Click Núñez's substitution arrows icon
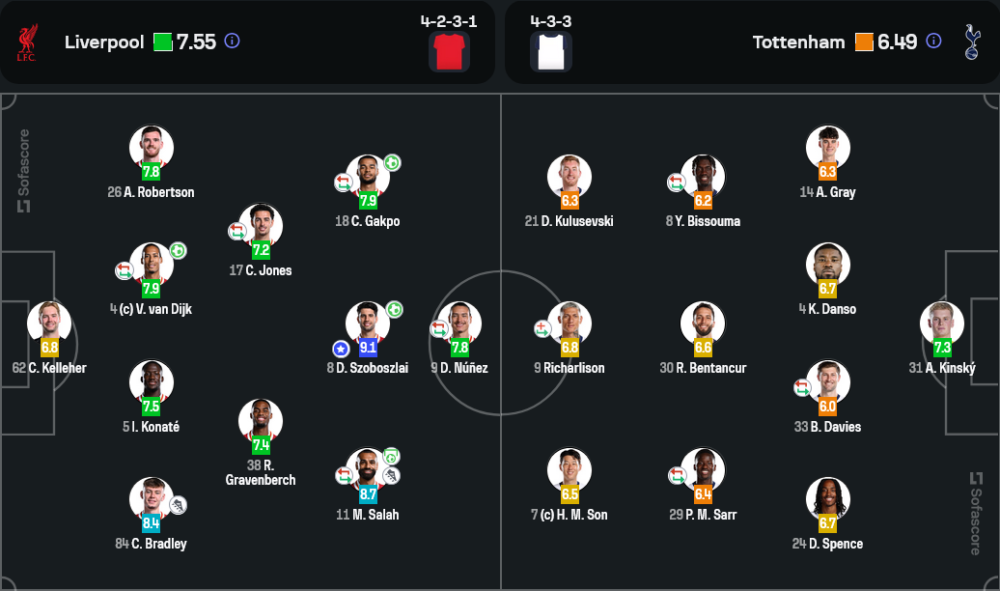This screenshot has height=591, width=1000. point(438,328)
